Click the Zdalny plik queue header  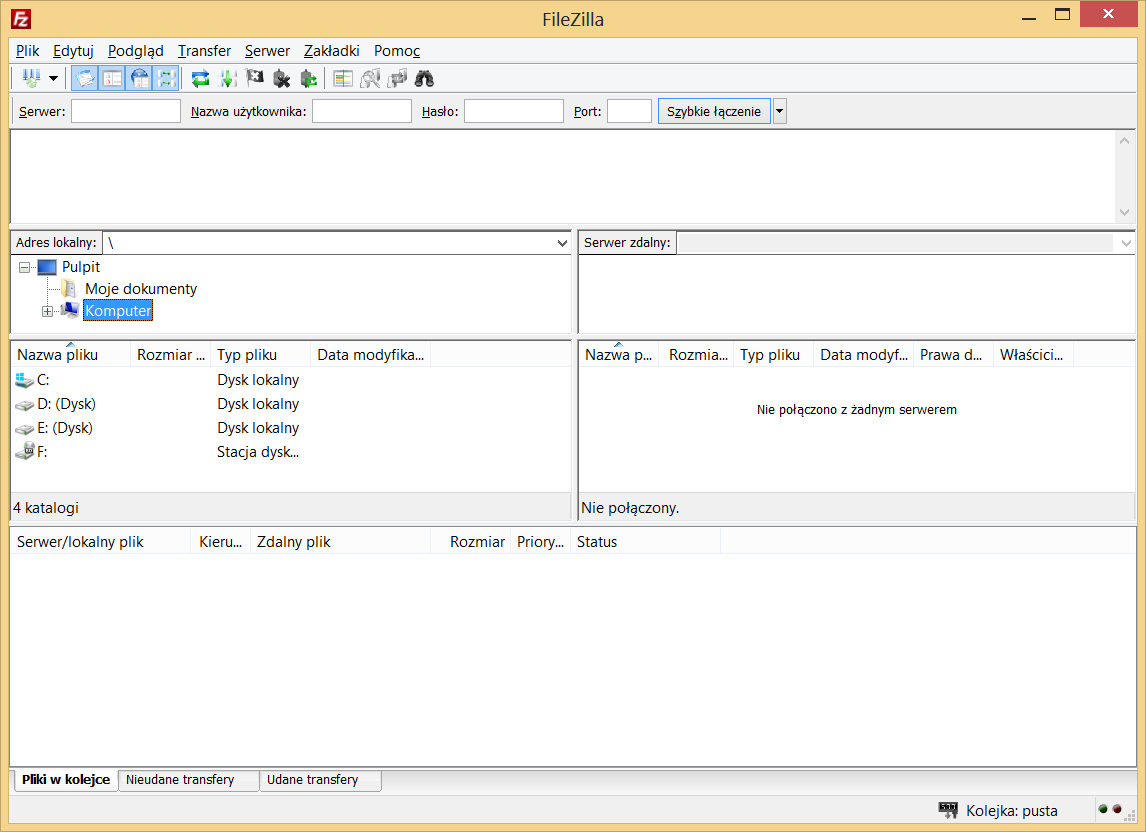point(341,542)
